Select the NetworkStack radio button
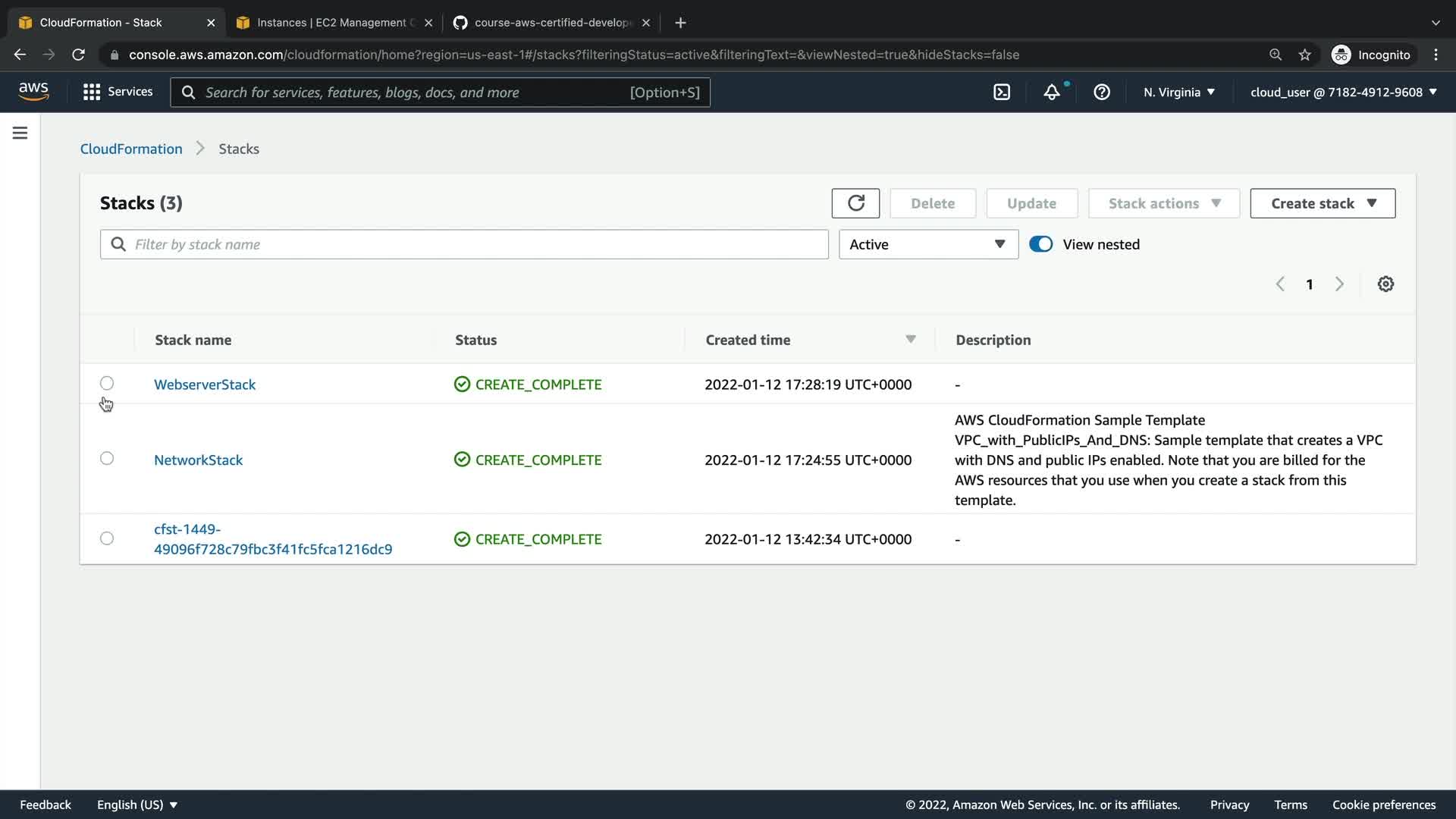Viewport: 1456px width, 819px height. [107, 458]
